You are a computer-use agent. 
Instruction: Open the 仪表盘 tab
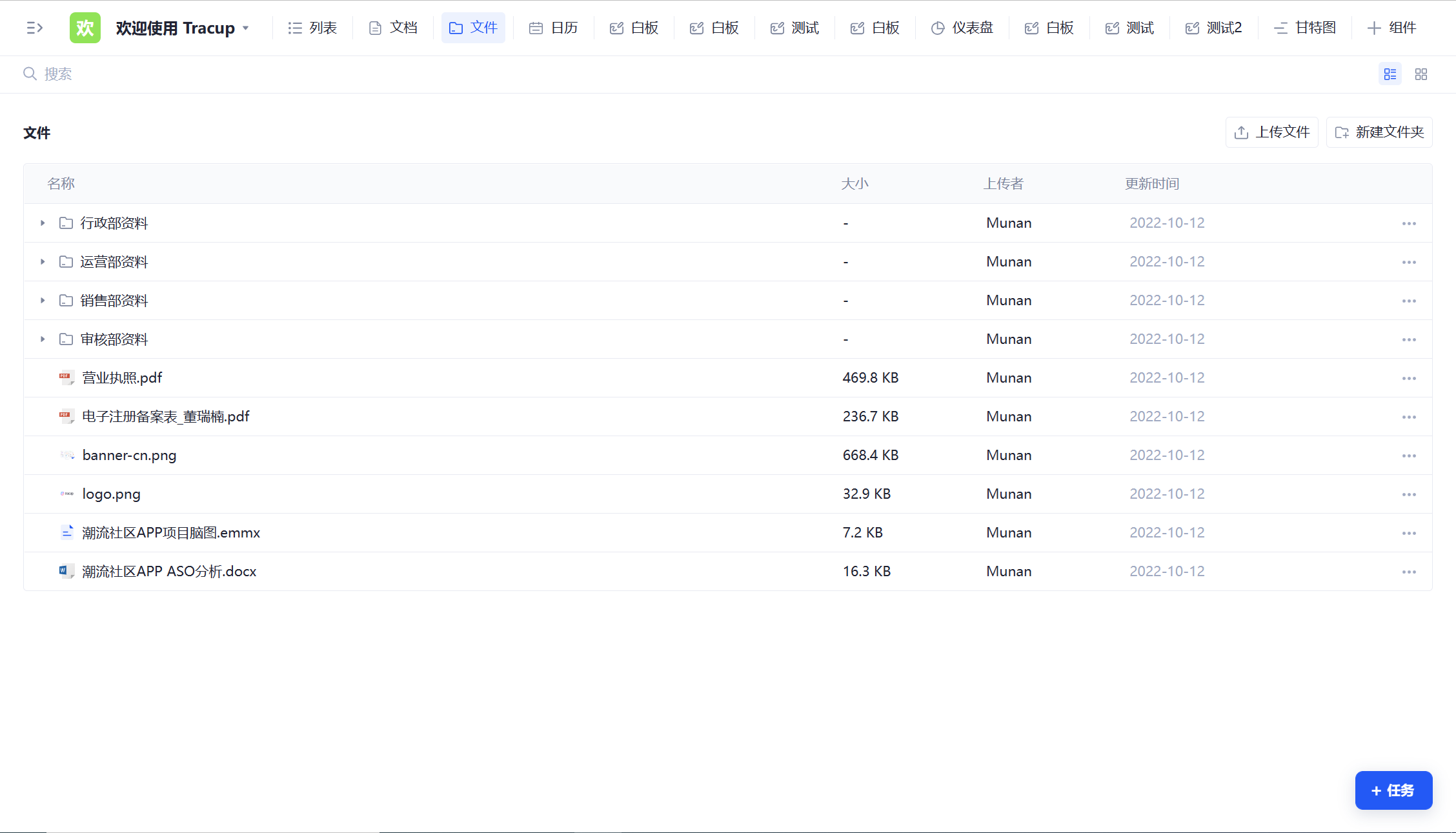962,28
